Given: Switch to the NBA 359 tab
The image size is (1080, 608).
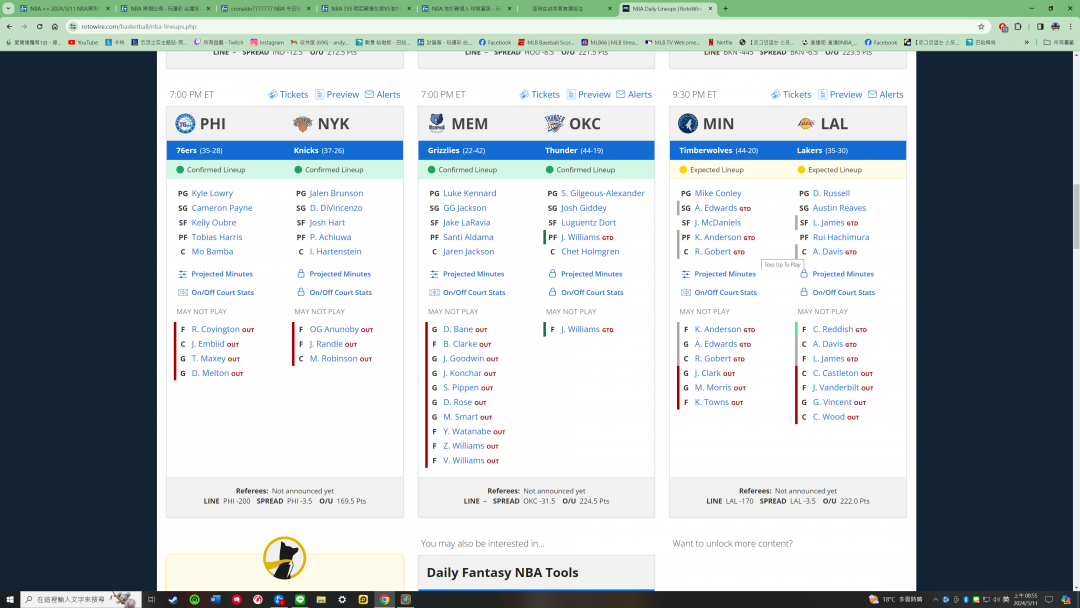Looking at the screenshot, I should [x=365, y=8].
